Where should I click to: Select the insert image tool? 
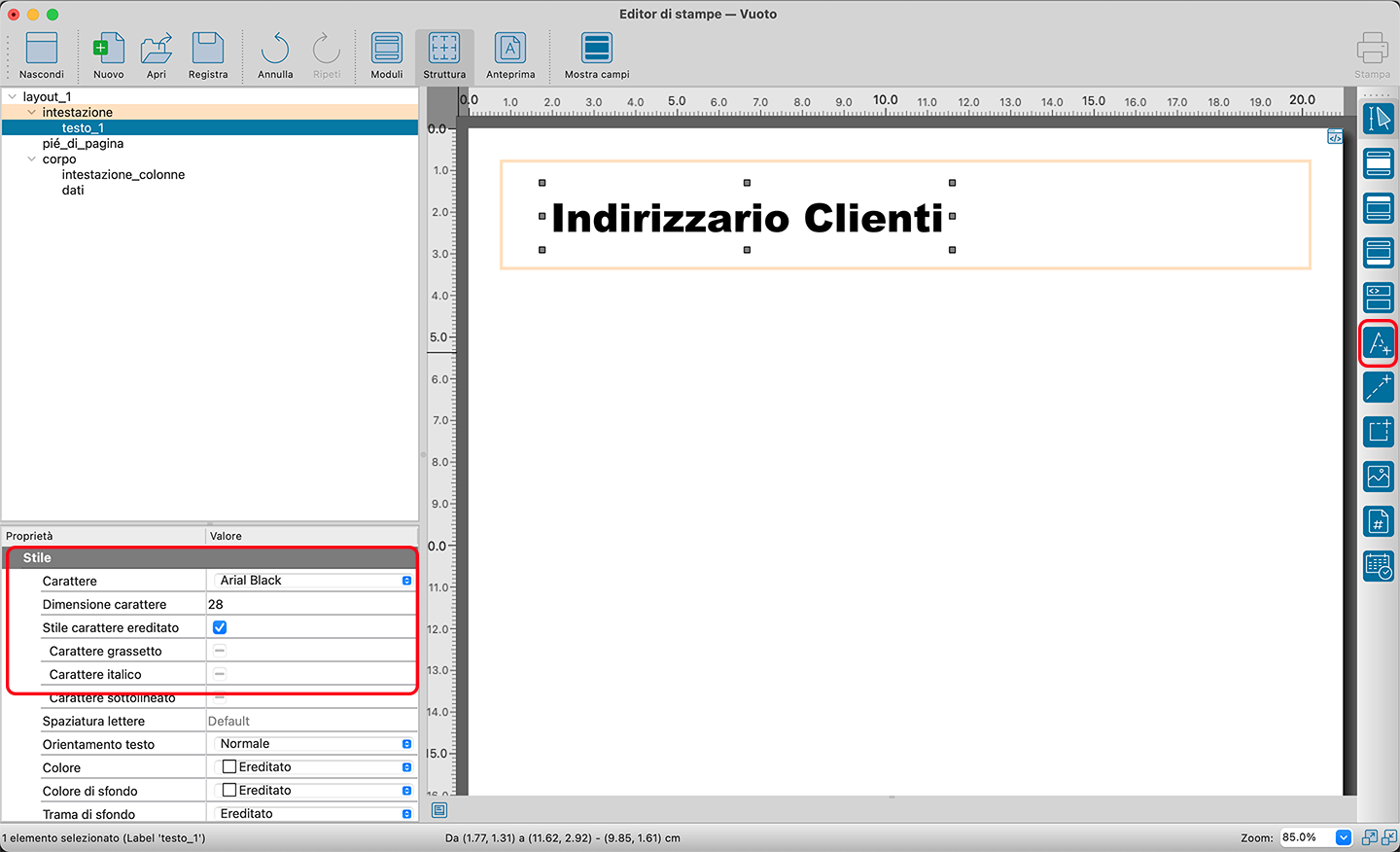[1378, 477]
